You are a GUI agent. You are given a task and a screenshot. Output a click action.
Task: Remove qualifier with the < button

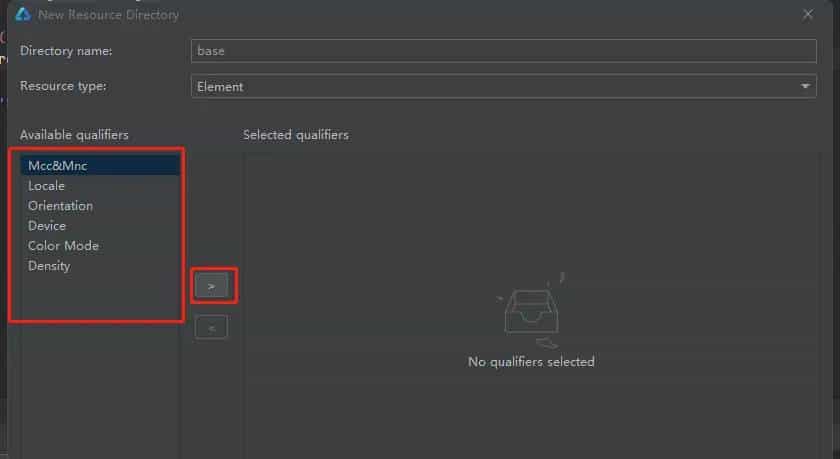[x=212, y=328]
